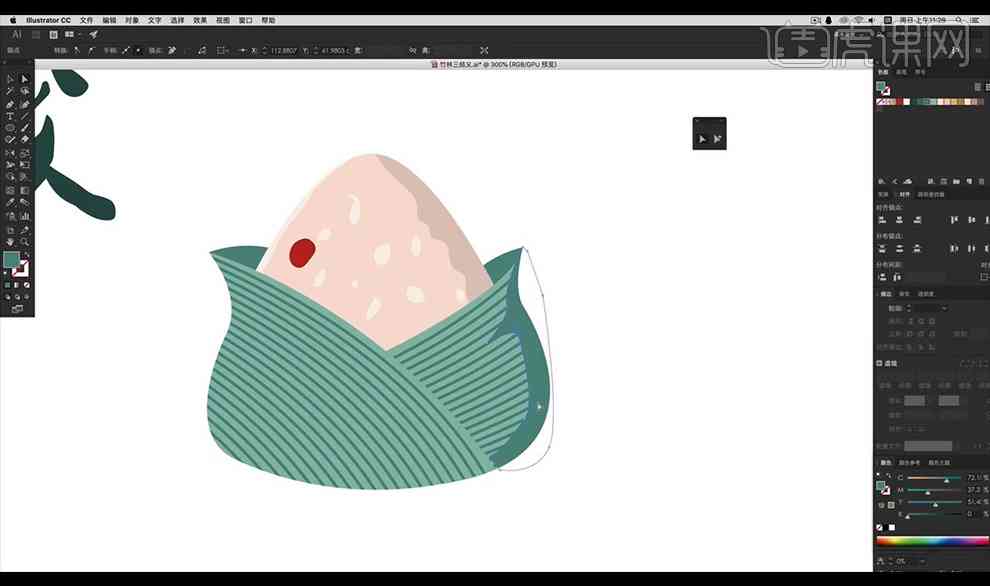The image size is (990, 586).
Task: Set the paint mode to Gradient in the Tools panel
Action: 17,285
